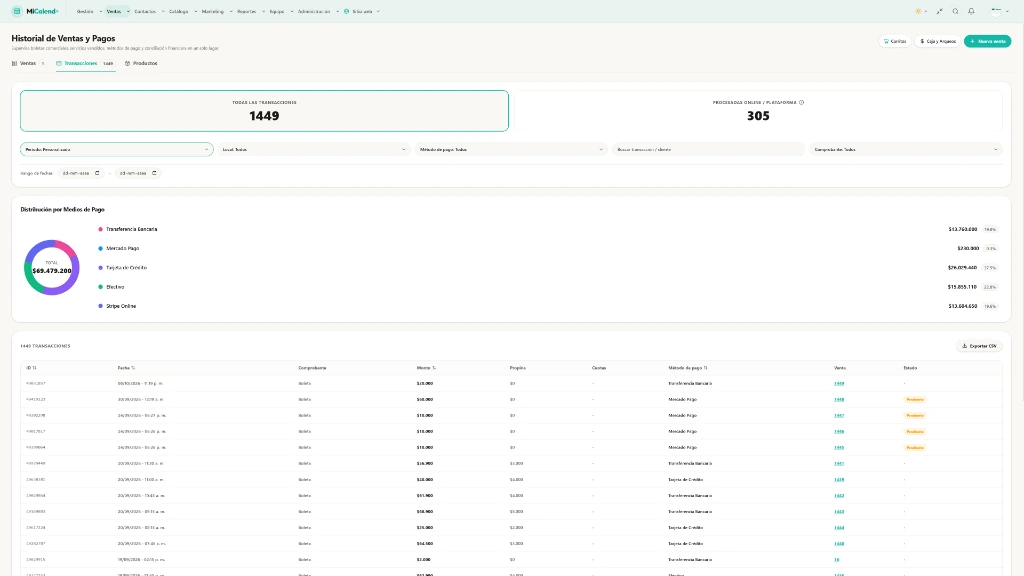Click the Nueva venta button
Image resolution: width=1024 pixels, height=576 pixels.
tap(987, 41)
